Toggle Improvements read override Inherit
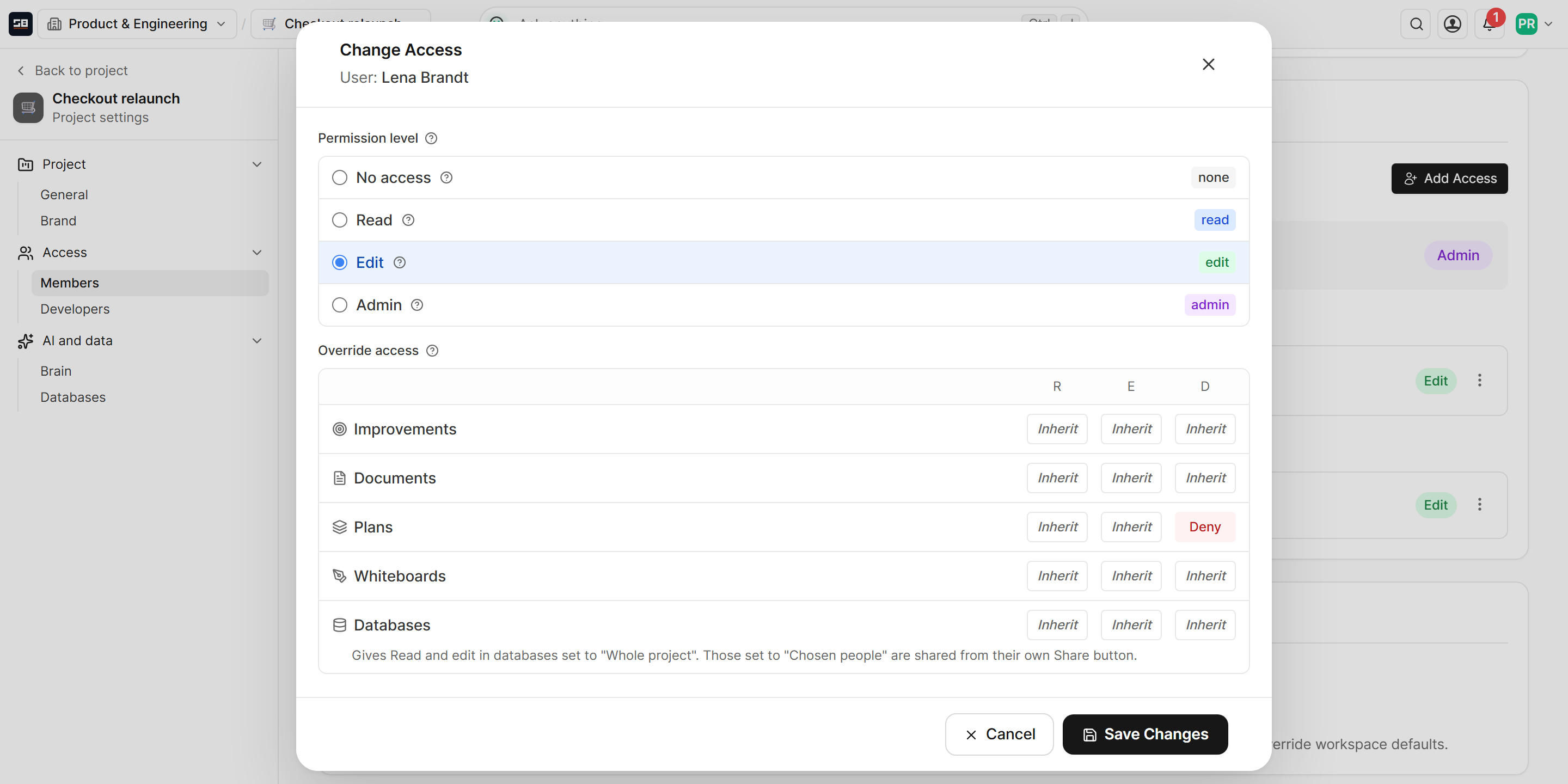Image resolution: width=1568 pixels, height=784 pixels. (1057, 429)
